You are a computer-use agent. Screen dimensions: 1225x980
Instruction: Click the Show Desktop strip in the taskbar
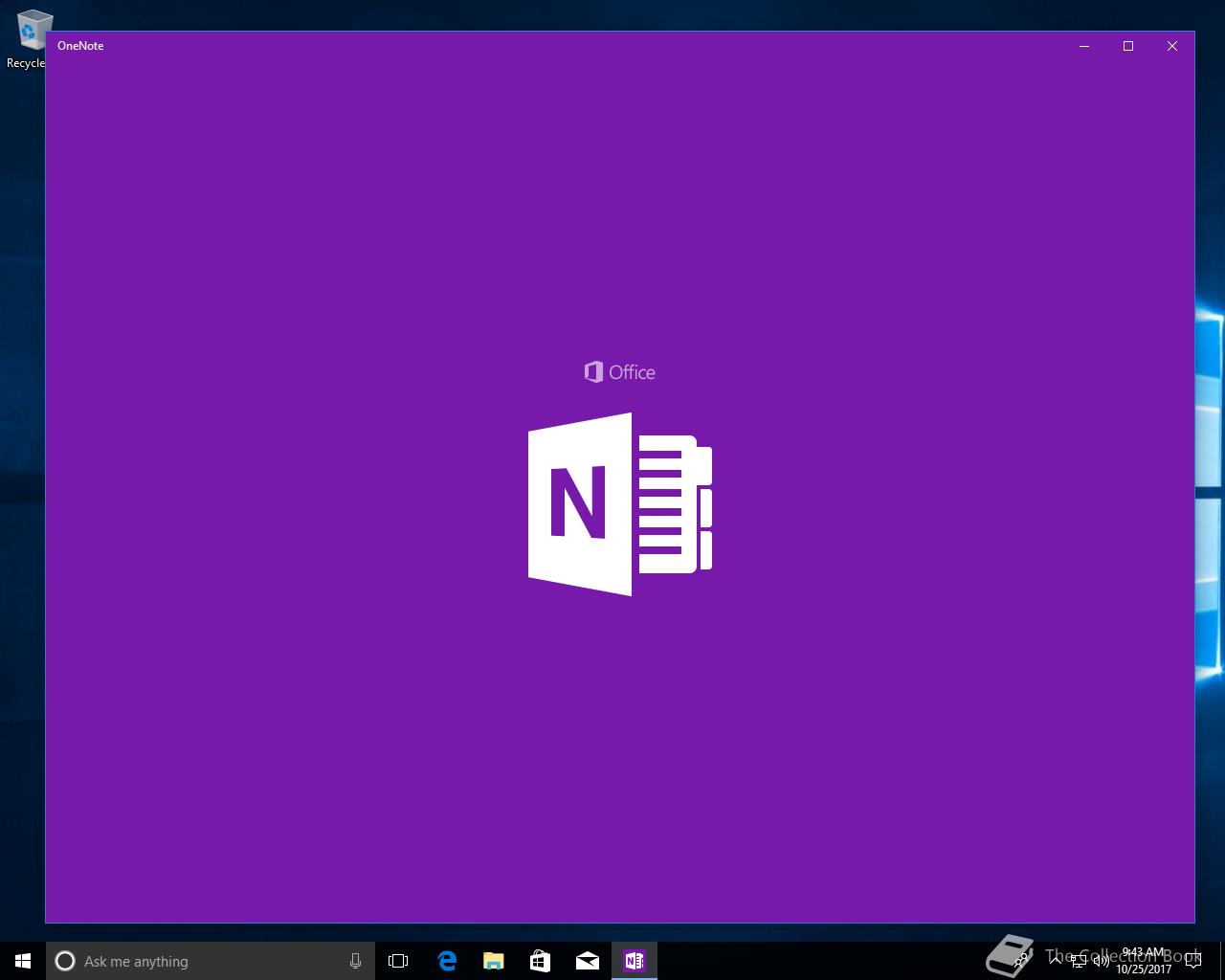[x=1222, y=961]
